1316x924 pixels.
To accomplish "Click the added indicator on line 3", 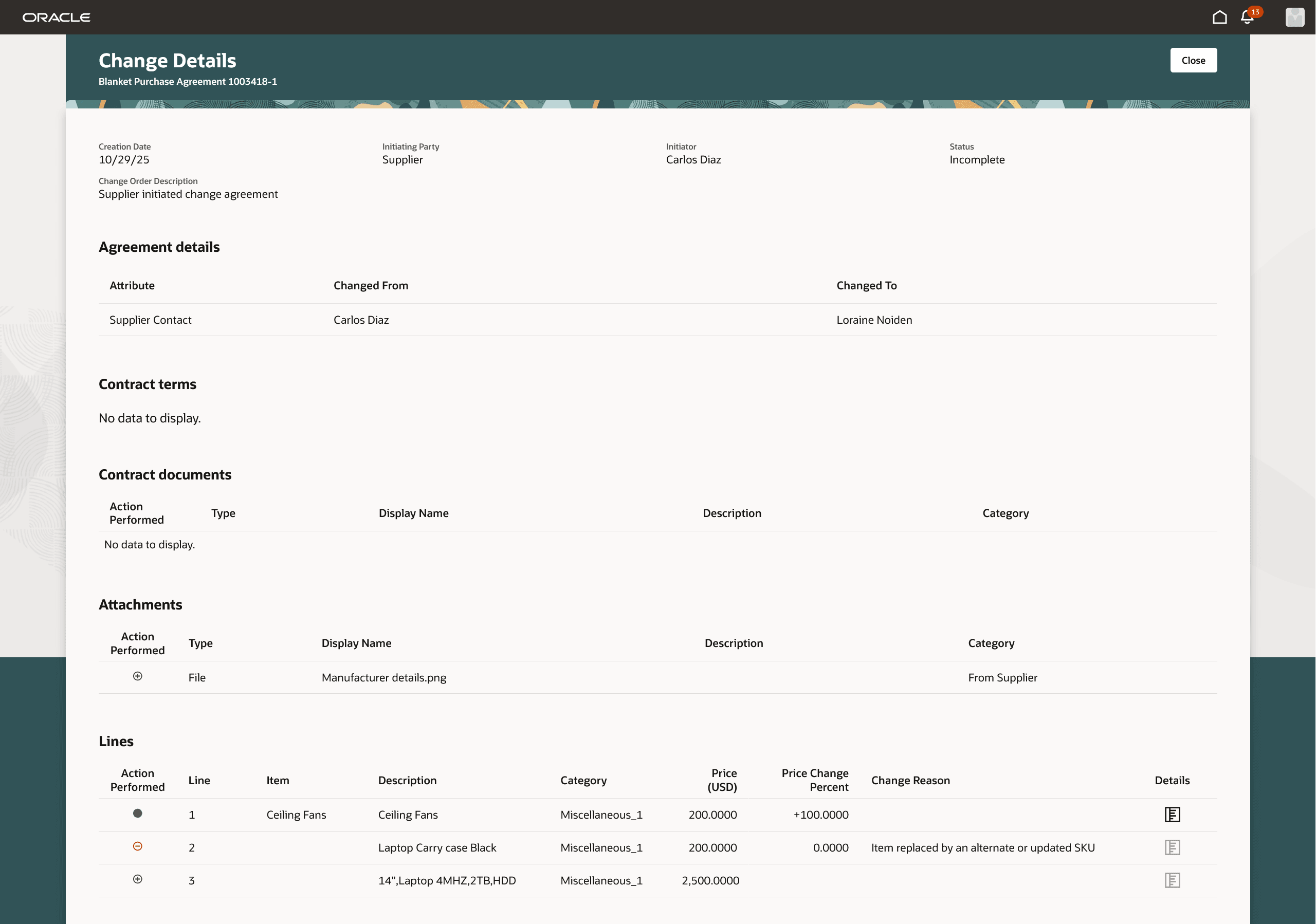I will [138, 880].
